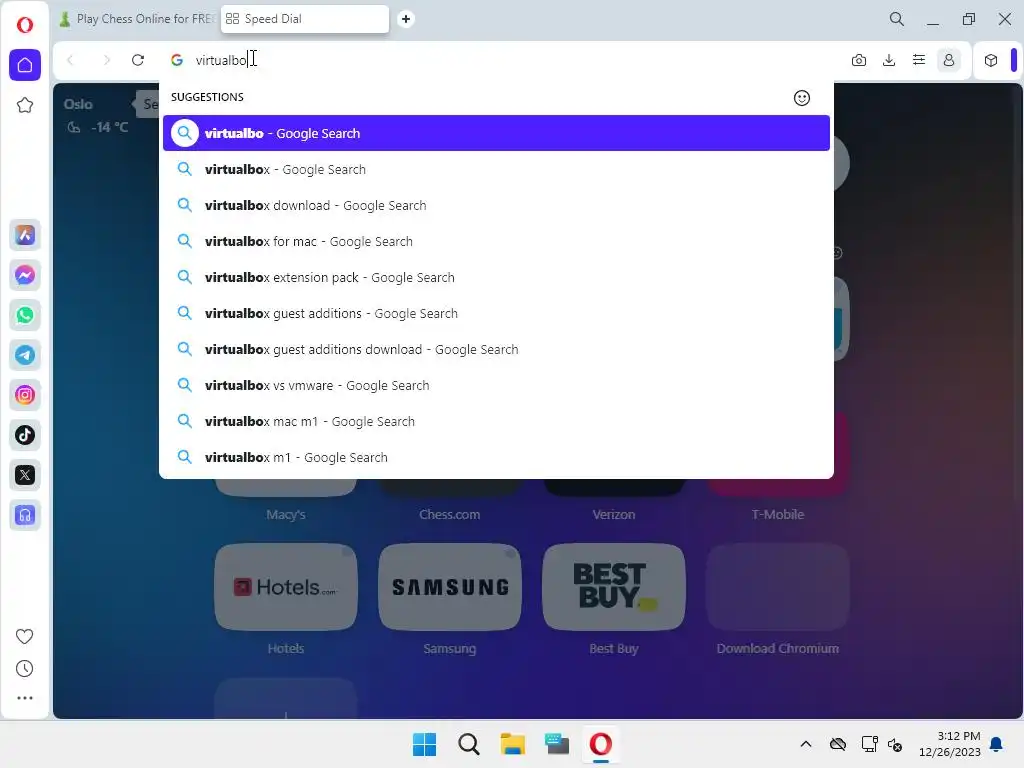This screenshot has width=1024, height=768.
Task: Select the highlighted 'virtualbo' suggestion
Action: 496,133
